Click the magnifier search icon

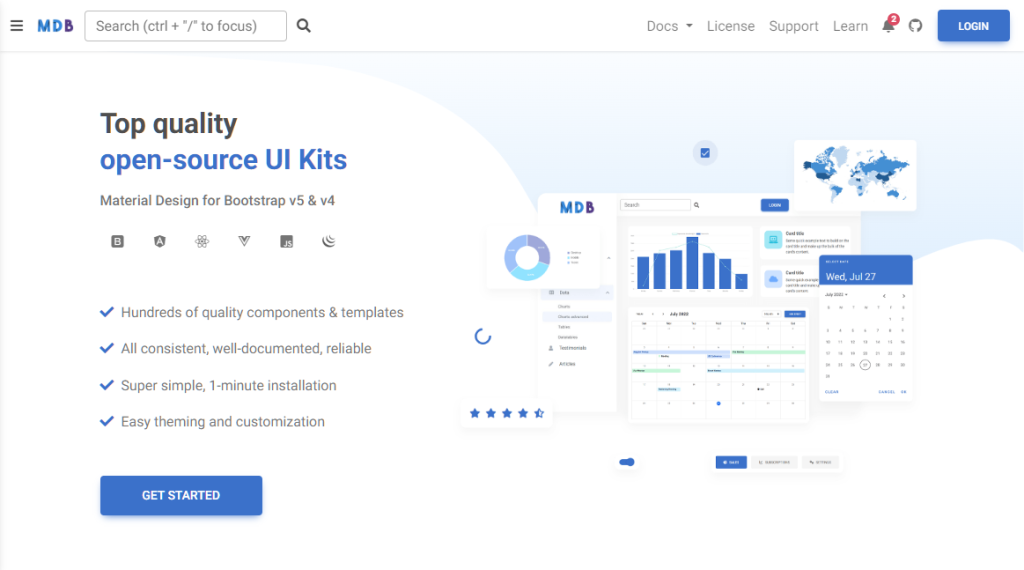(304, 26)
